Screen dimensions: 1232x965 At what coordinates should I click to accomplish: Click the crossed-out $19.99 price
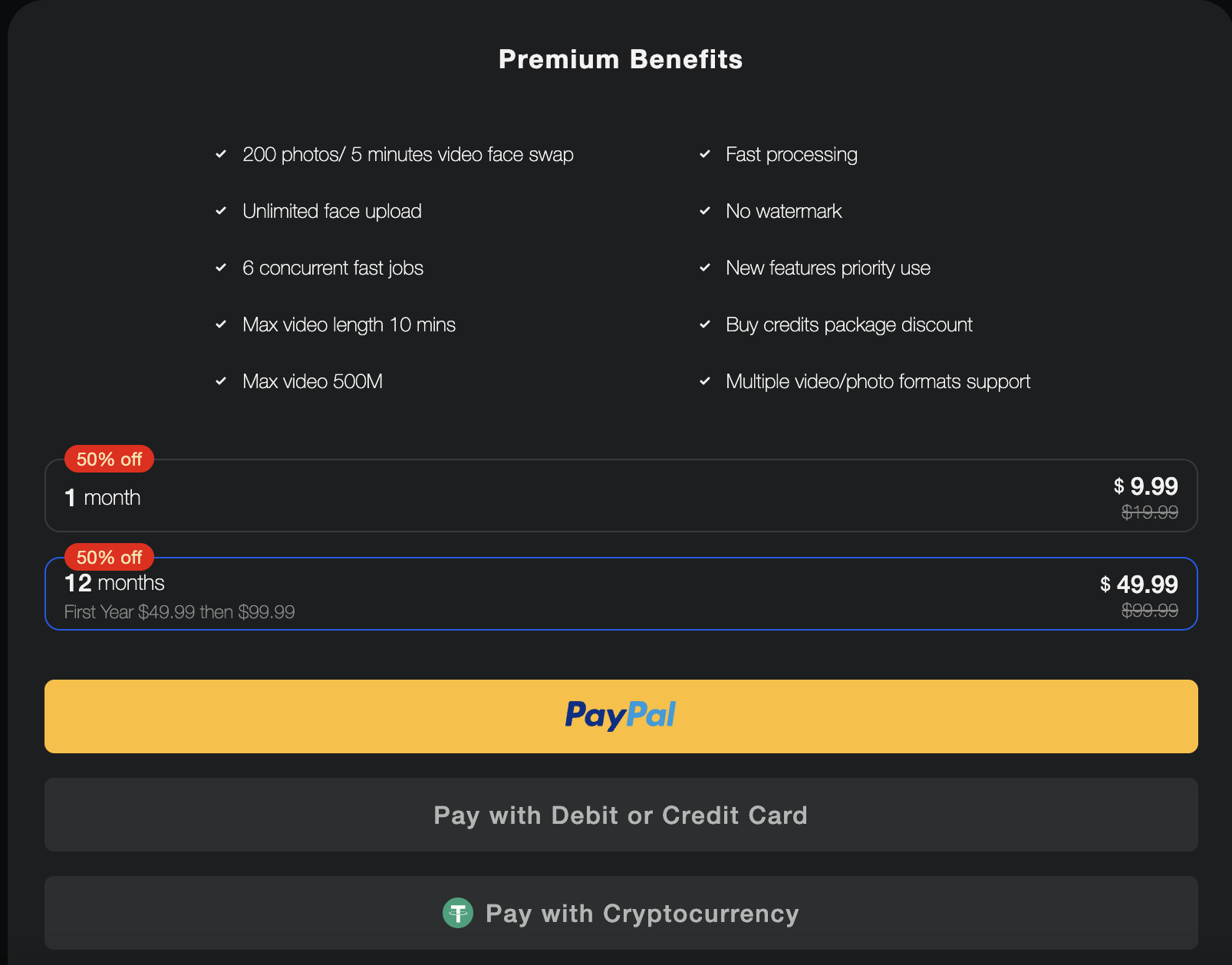1149,512
